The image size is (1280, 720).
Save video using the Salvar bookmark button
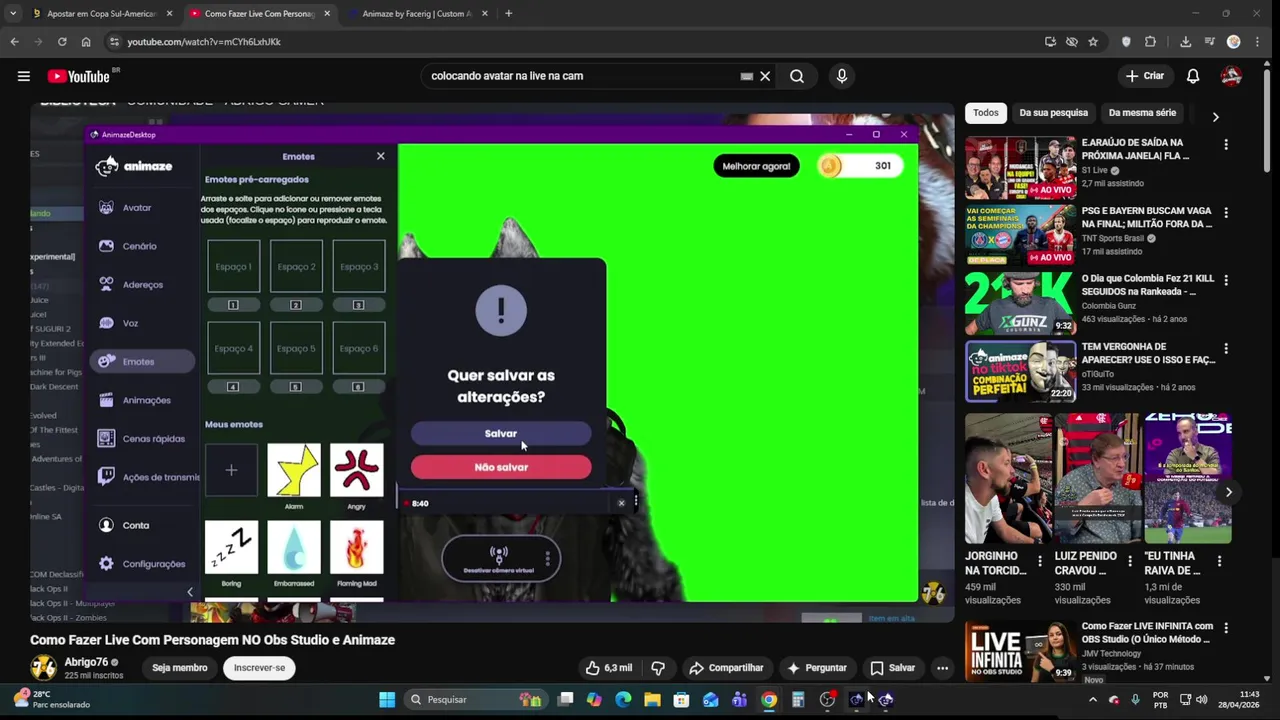click(x=892, y=668)
